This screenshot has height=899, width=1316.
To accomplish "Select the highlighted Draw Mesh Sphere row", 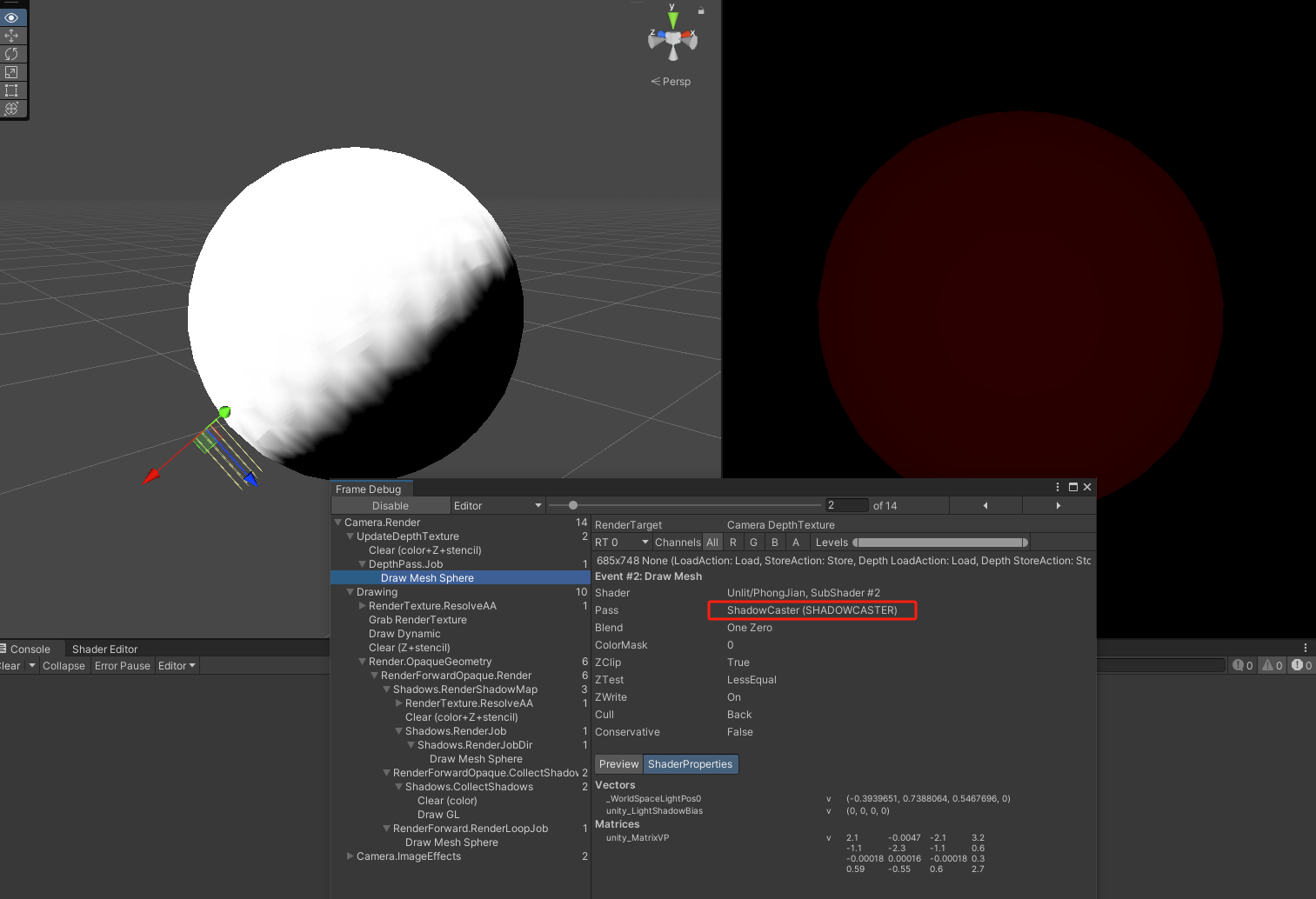I will tap(460, 578).
